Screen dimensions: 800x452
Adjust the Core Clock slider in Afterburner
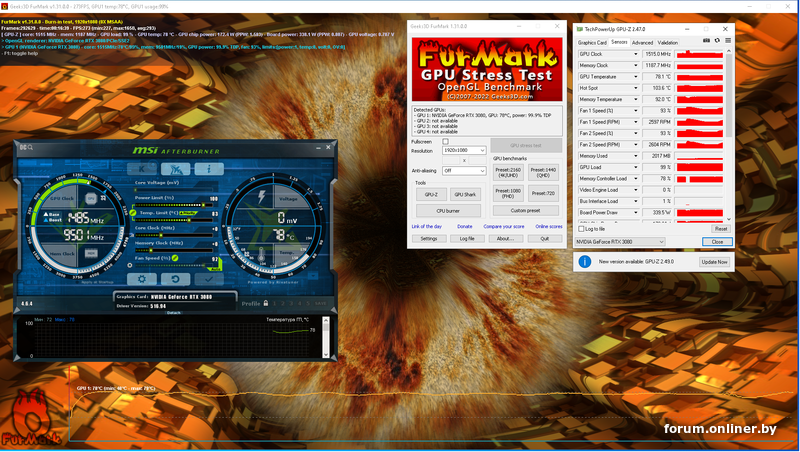173,235
